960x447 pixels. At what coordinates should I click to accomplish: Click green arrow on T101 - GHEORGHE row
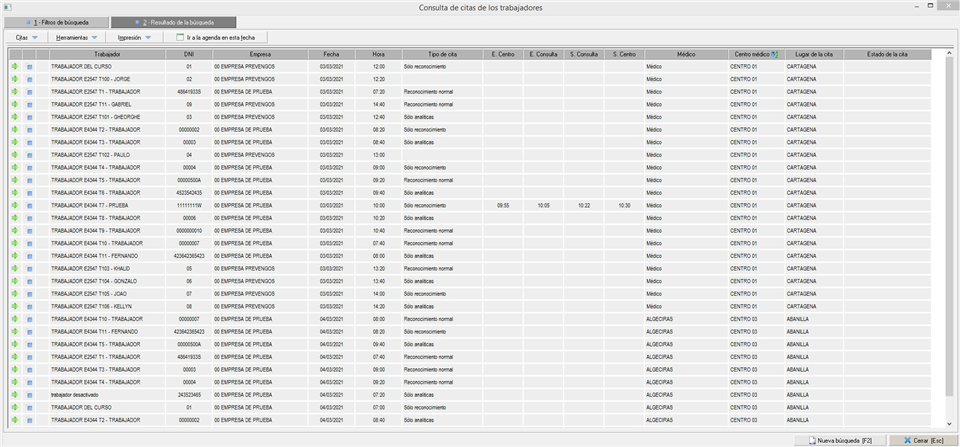pyautogui.click(x=15, y=117)
